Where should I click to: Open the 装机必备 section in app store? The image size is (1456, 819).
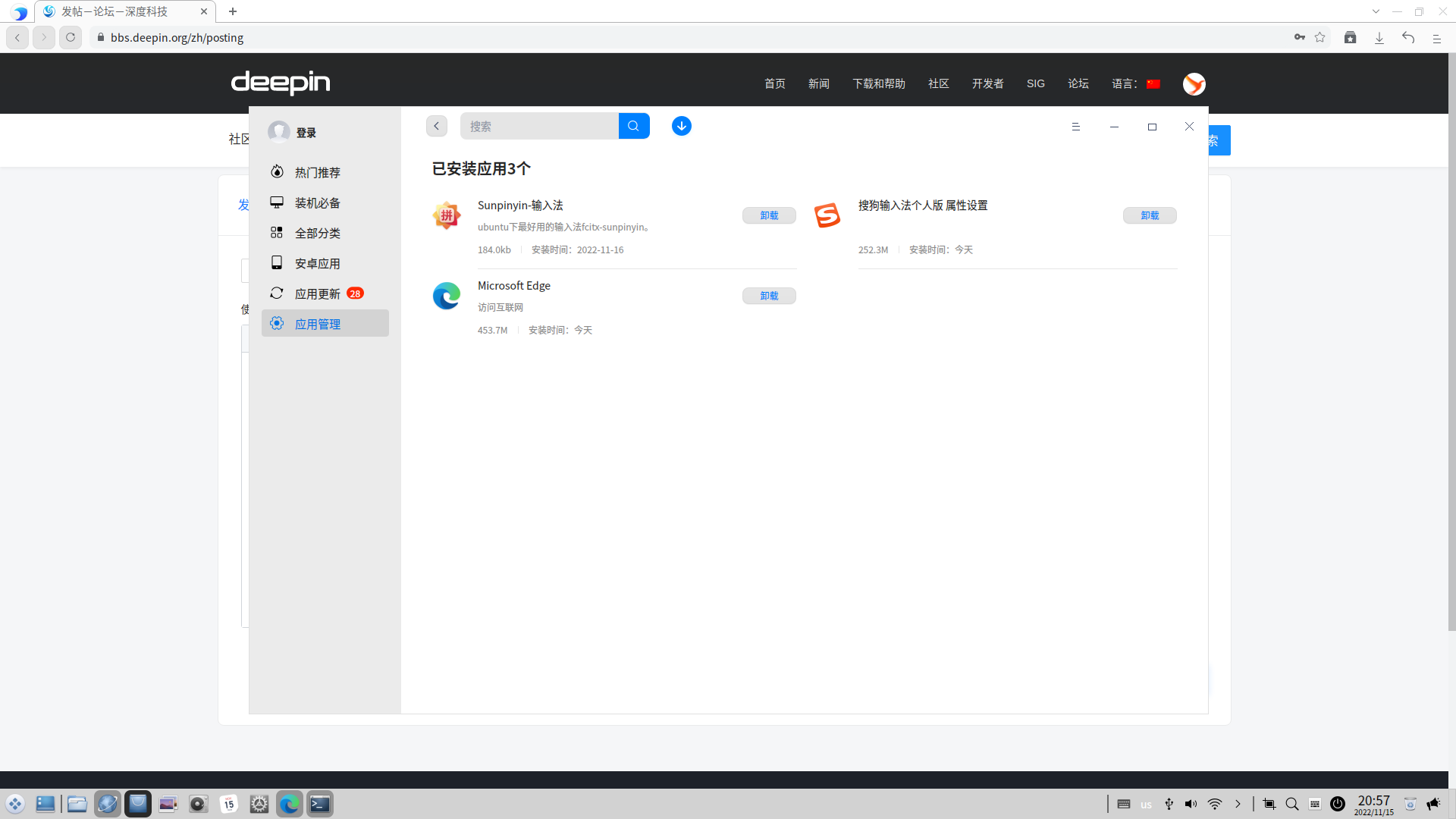click(317, 202)
